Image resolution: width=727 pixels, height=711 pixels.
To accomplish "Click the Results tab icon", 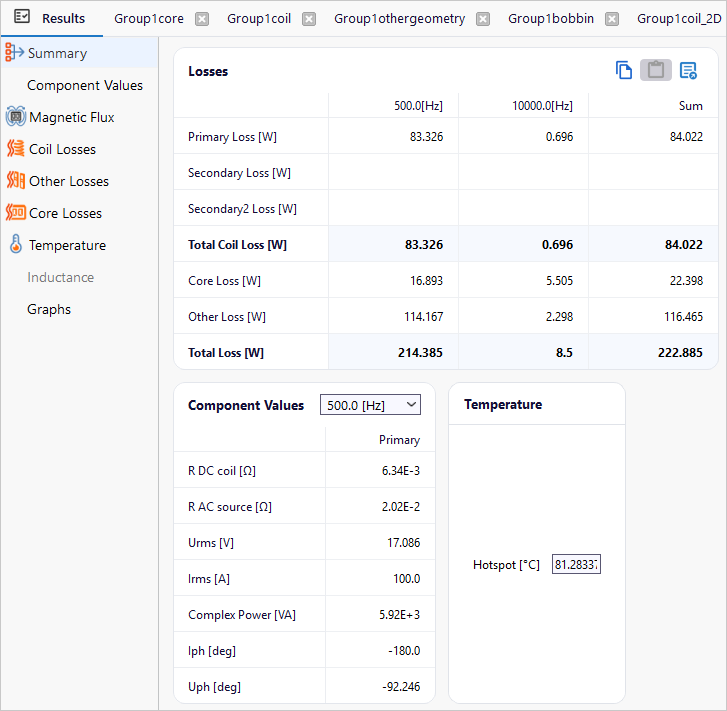I will 22,17.
